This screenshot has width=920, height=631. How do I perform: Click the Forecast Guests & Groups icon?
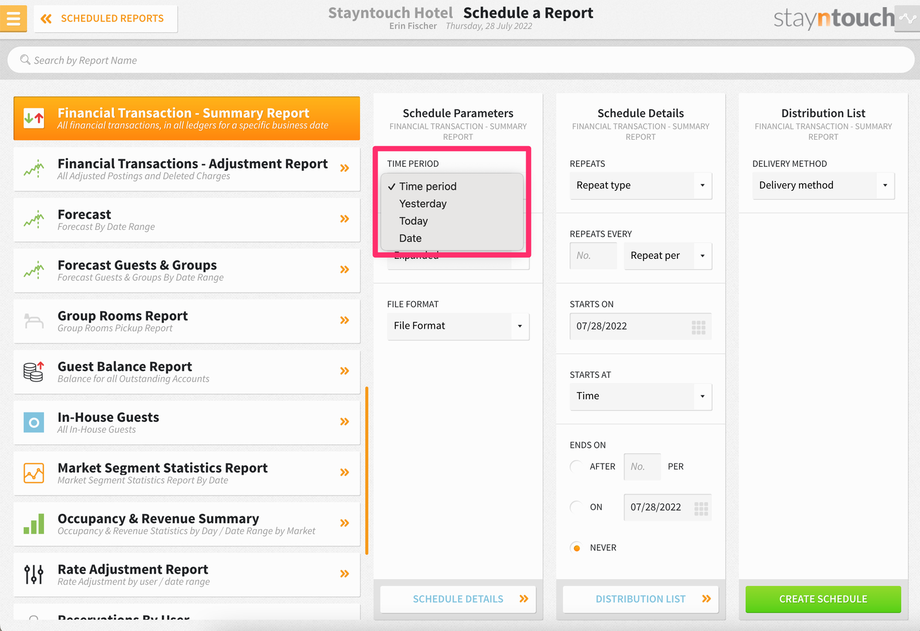click(x=34, y=270)
